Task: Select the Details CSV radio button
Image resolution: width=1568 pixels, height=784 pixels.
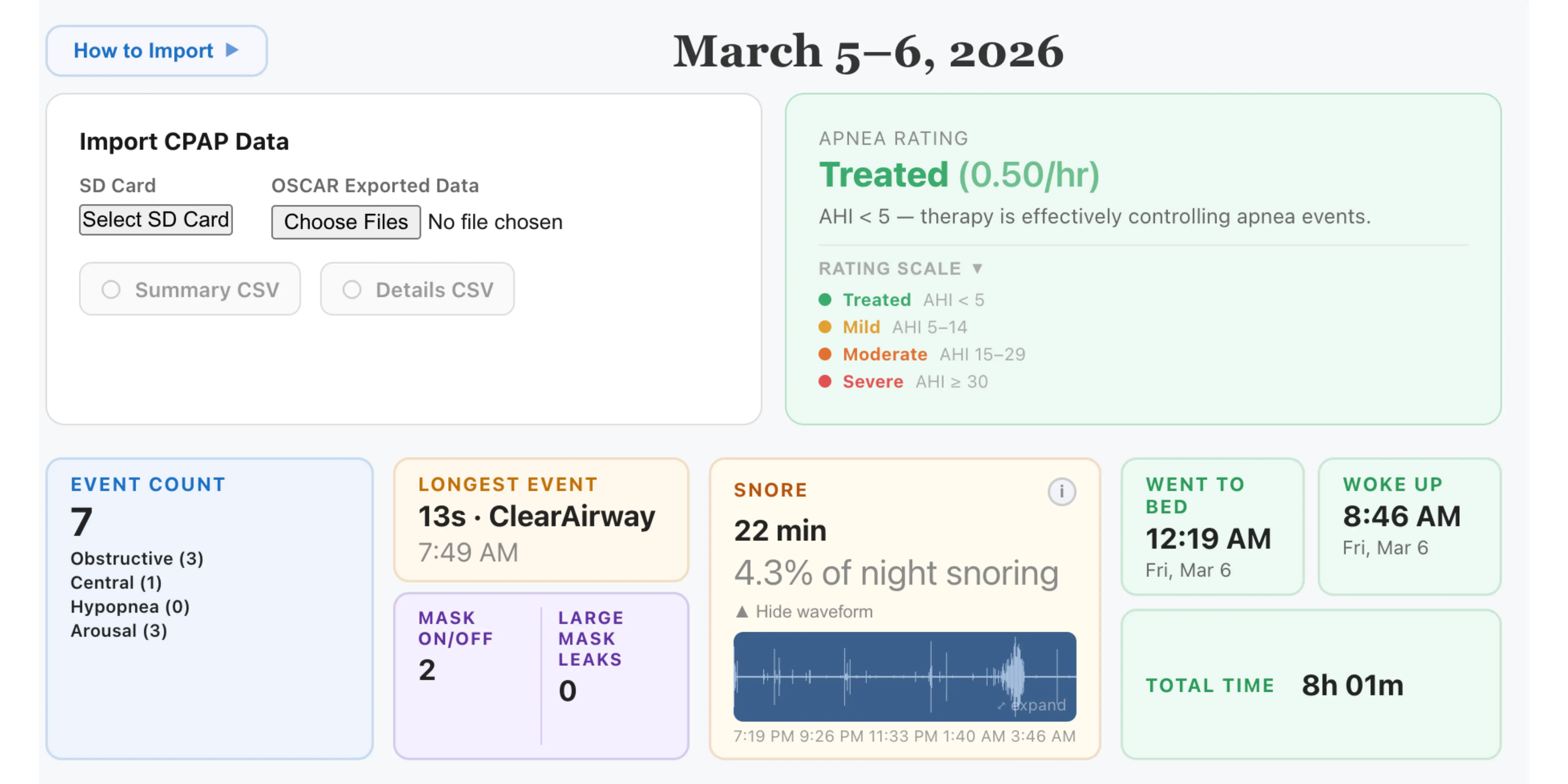Action: click(352, 290)
